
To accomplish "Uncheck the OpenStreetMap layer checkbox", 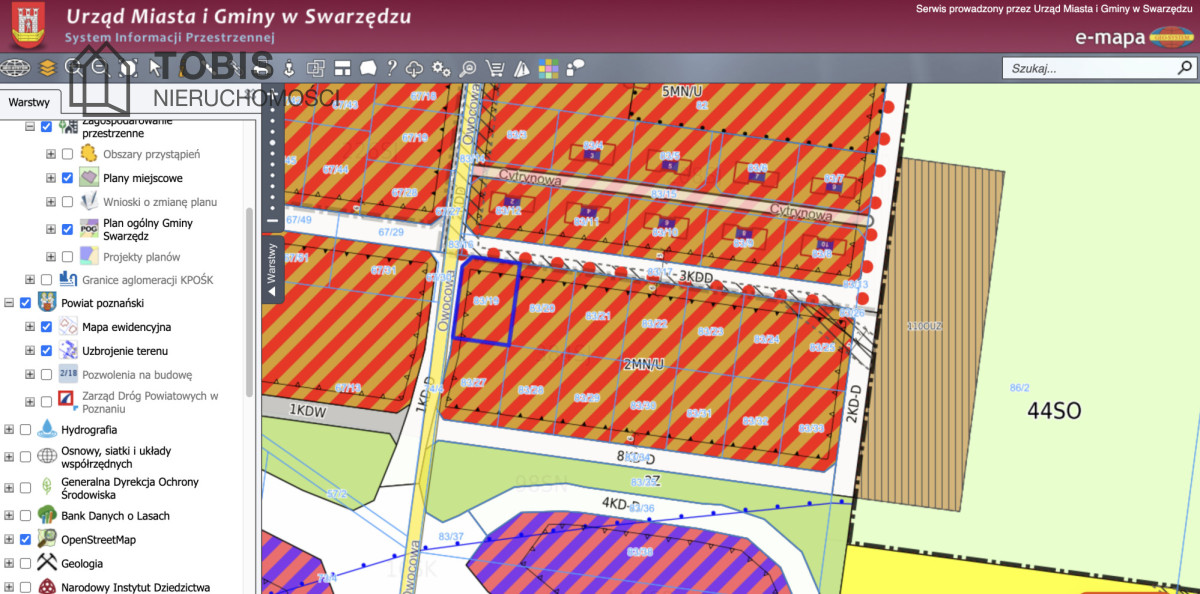I will pyautogui.click(x=25, y=540).
